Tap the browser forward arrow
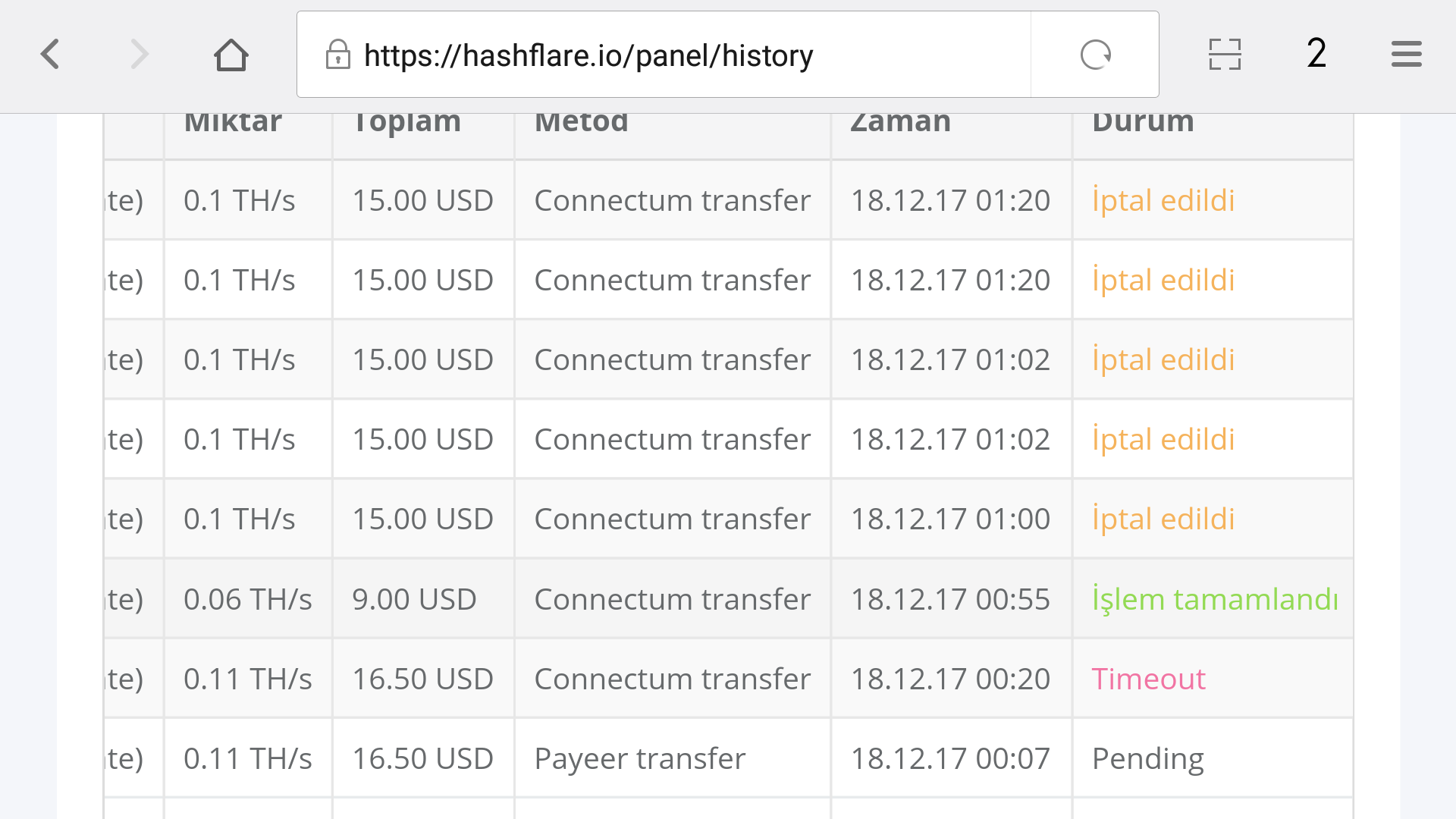This screenshot has height=819, width=1456. point(140,55)
